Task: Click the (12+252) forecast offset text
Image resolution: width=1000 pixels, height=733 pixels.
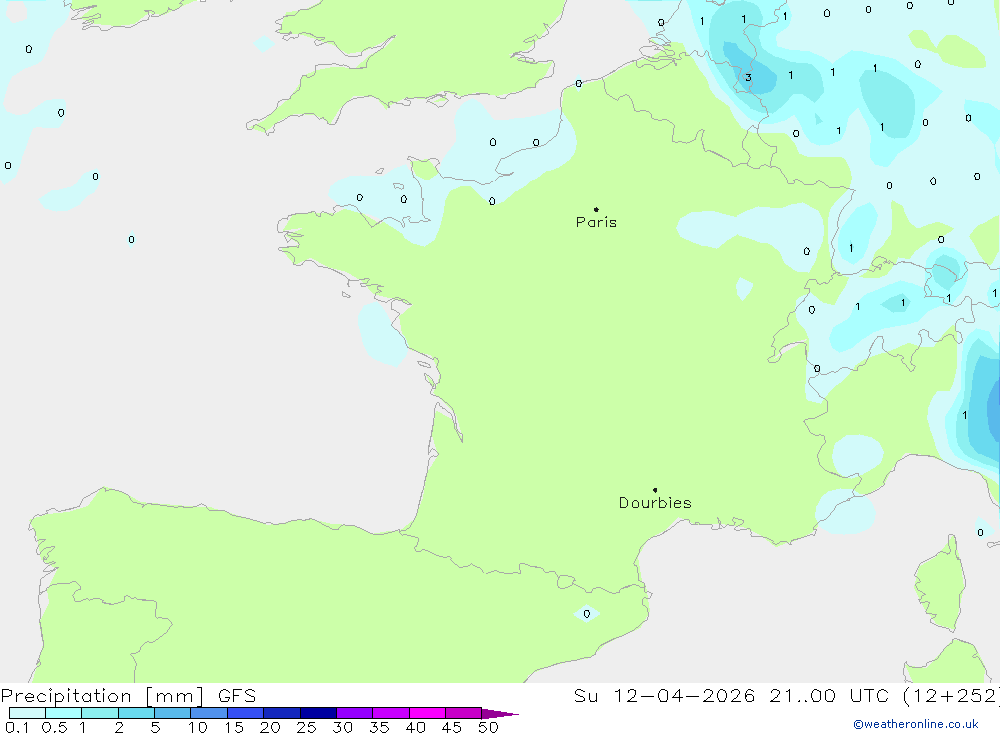Action: coord(951,695)
